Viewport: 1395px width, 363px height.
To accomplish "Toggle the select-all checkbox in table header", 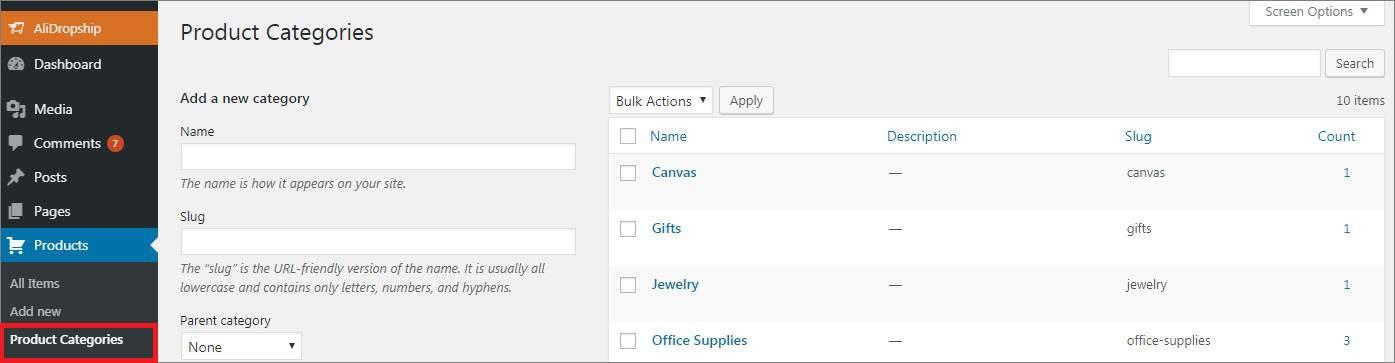I will pyautogui.click(x=628, y=136).
